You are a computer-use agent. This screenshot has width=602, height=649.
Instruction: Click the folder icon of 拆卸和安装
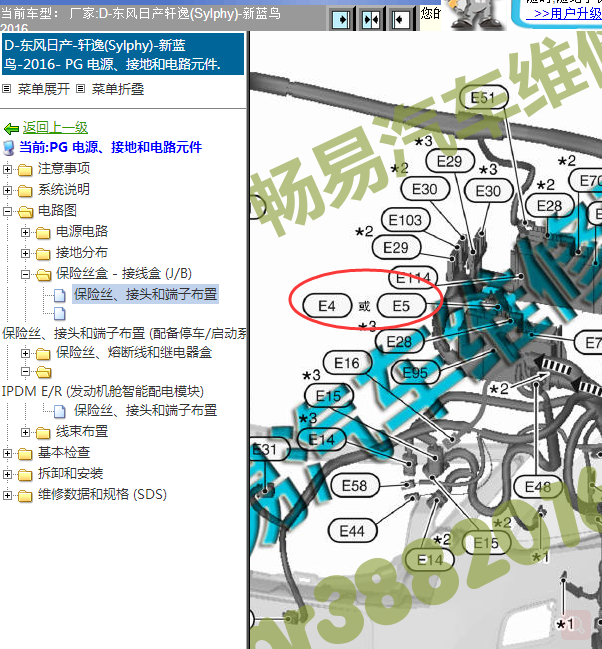tap(25, 474)
